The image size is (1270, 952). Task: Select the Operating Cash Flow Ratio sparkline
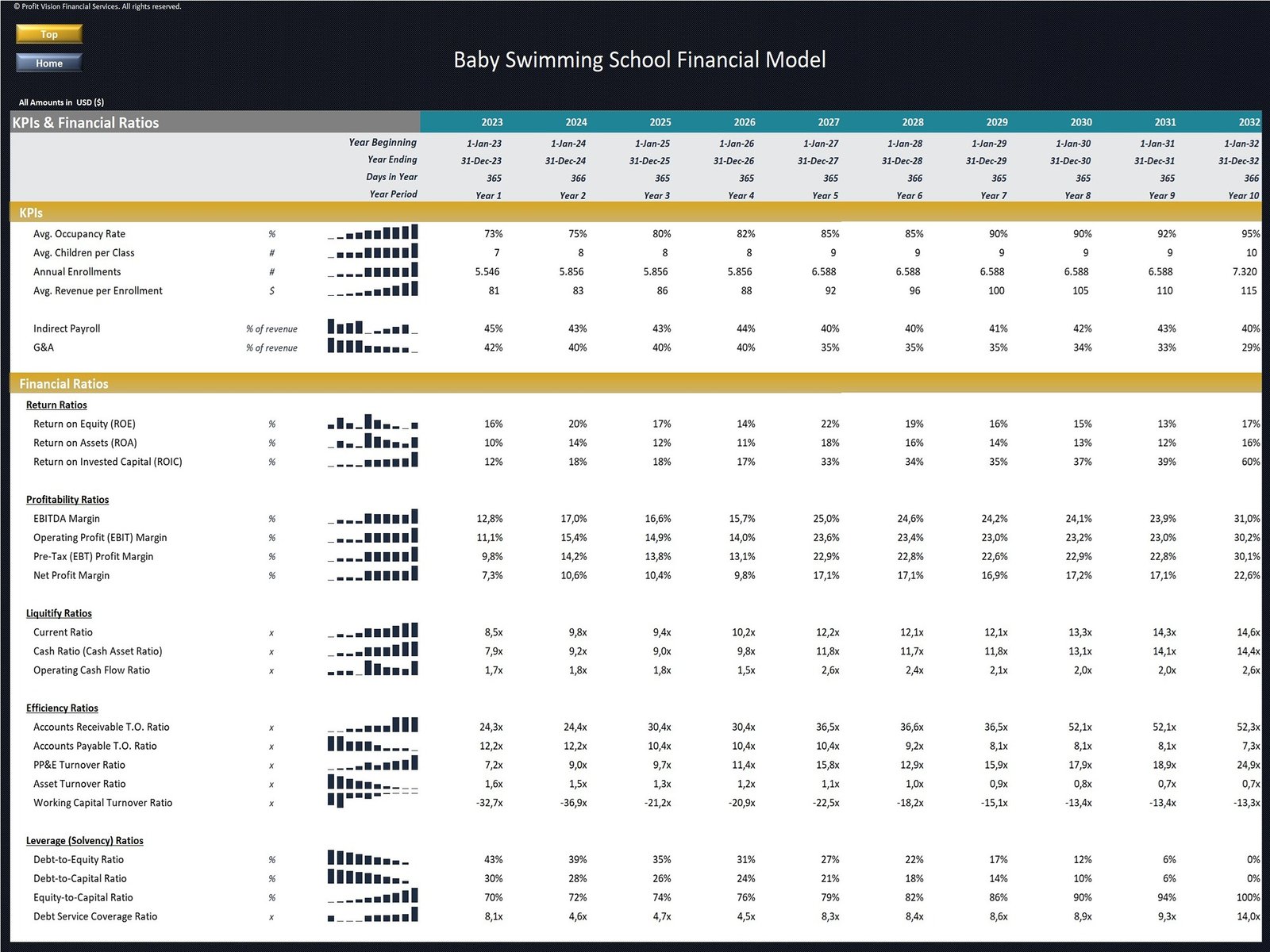coord(372,670)
